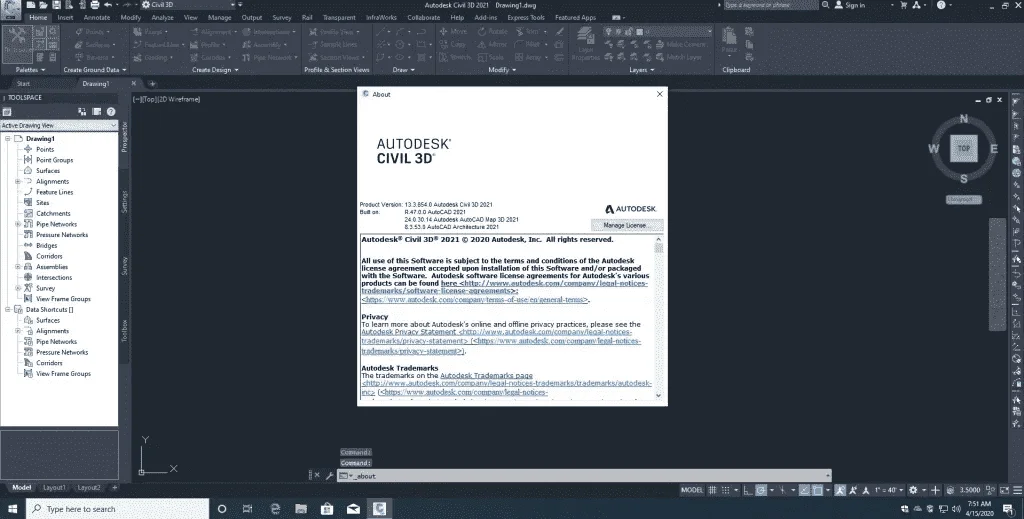Open the Civil 3D workspace dropdown in title bar
This screenshot has height=519, width=1024.
click(189, 5)
